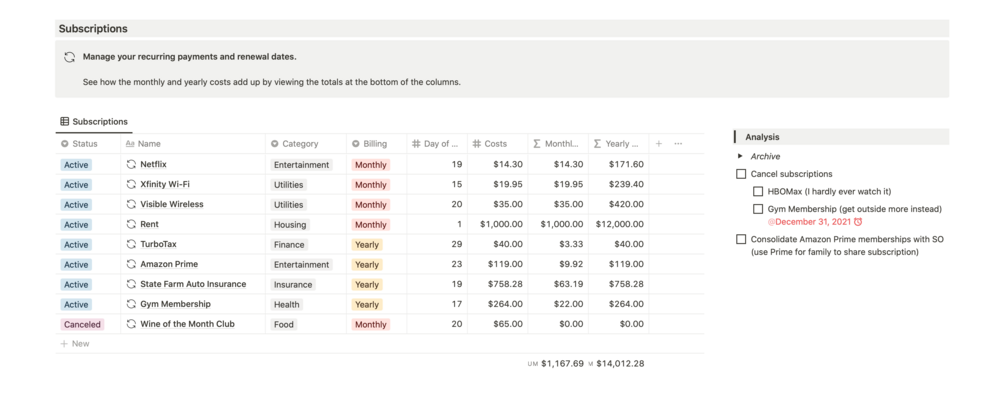Click the Analysis heading

click(x=762, y=137)
